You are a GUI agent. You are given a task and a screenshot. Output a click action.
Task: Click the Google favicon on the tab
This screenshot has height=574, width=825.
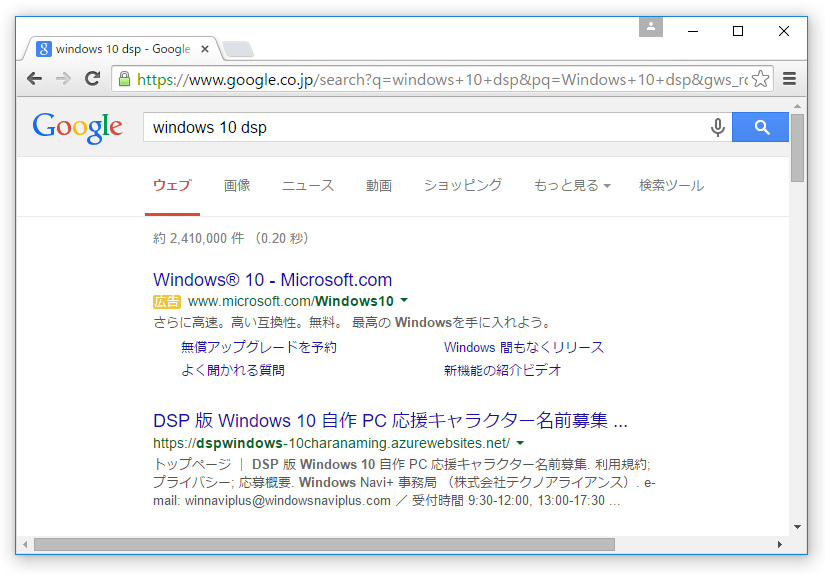click(44, 49)
